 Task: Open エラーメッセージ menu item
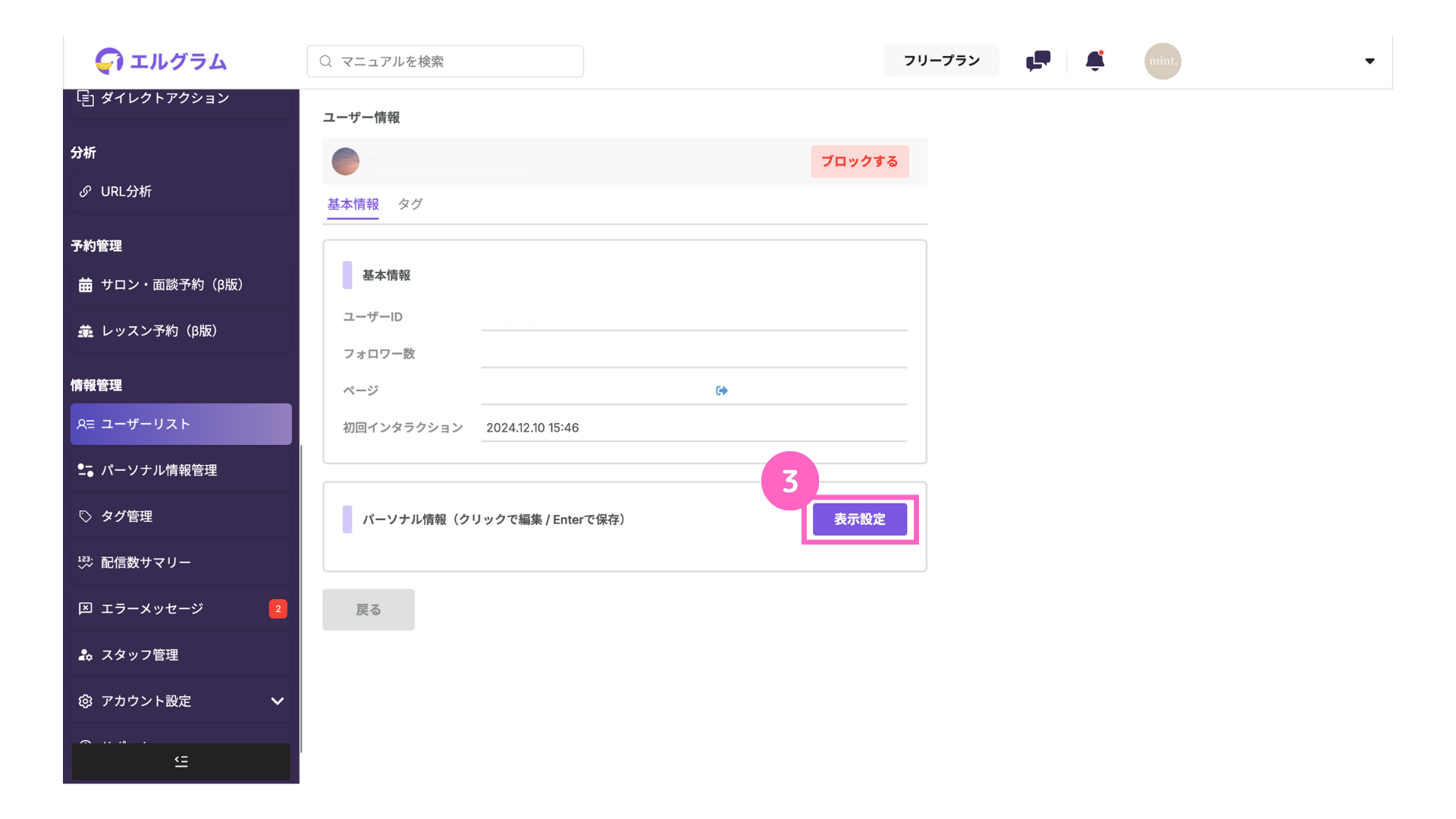(181, 609)
